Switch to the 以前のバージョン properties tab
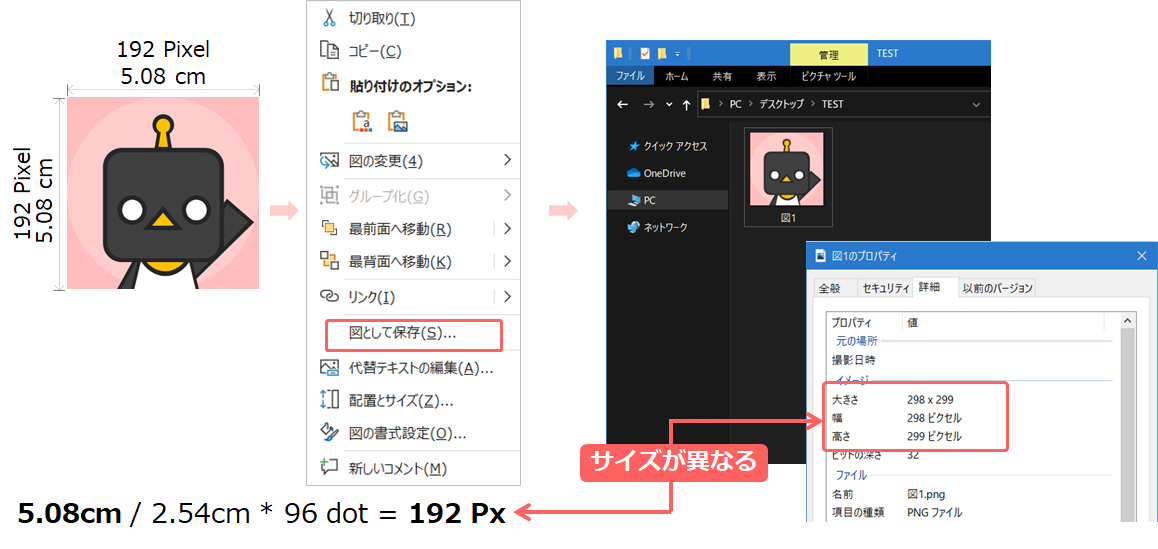Screen dimensions: 1158x549 997,289
